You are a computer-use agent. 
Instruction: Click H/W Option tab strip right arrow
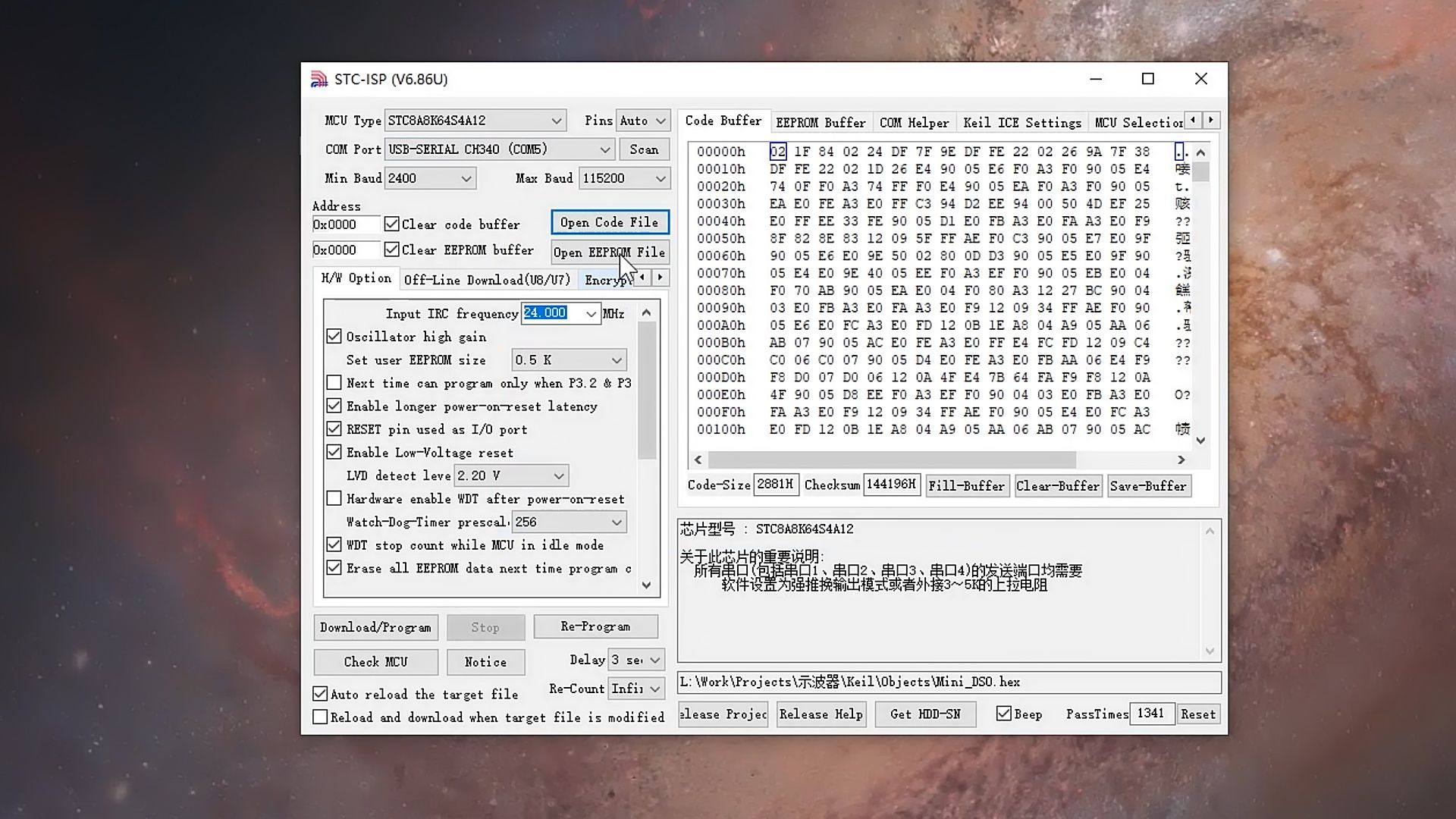click(x=660, y=278)
